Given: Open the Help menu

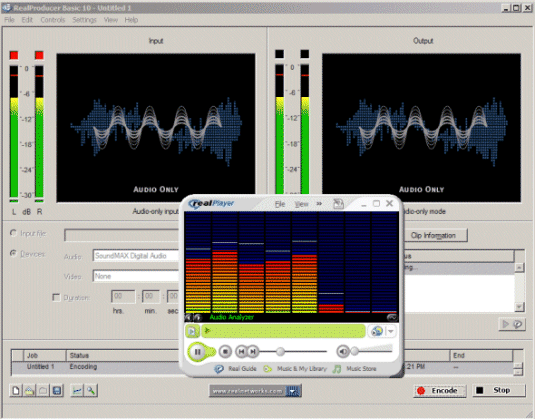Looking at the screenshot, I should pos(131,20).
